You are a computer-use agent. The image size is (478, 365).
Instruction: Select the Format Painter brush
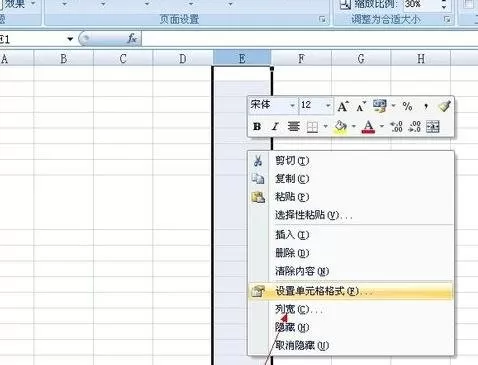pyautogui.click(x=444, y=106)
